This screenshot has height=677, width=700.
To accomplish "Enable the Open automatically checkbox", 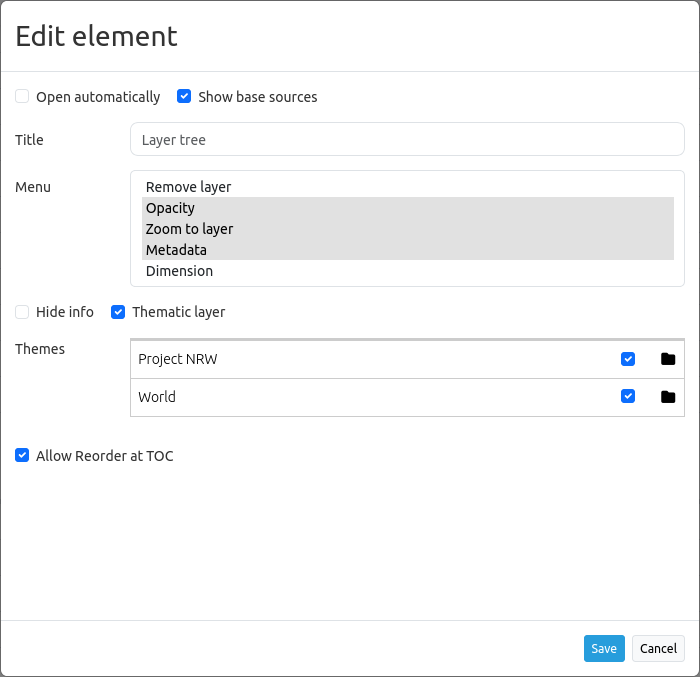I will pos(22,97).
